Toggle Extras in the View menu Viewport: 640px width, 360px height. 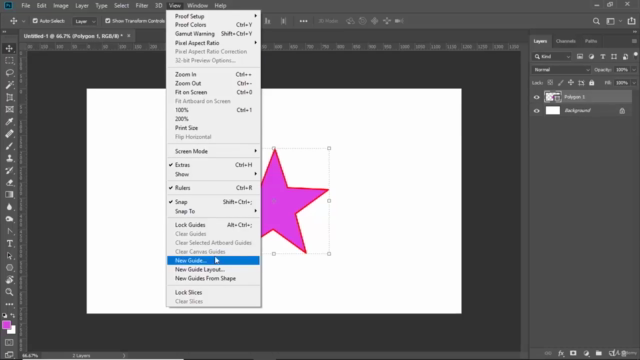[x=213, y=165]
